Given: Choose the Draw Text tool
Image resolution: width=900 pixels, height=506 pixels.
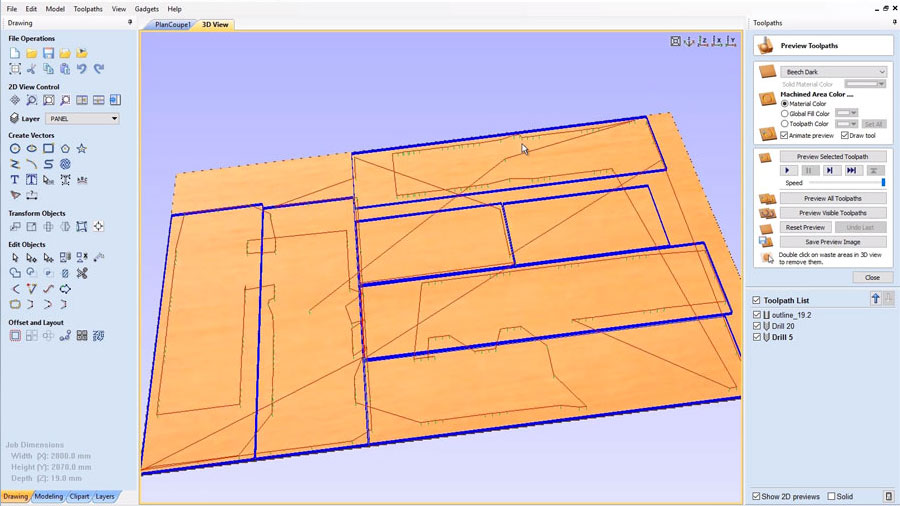Looking at the screenshot, I should point(15,180).
